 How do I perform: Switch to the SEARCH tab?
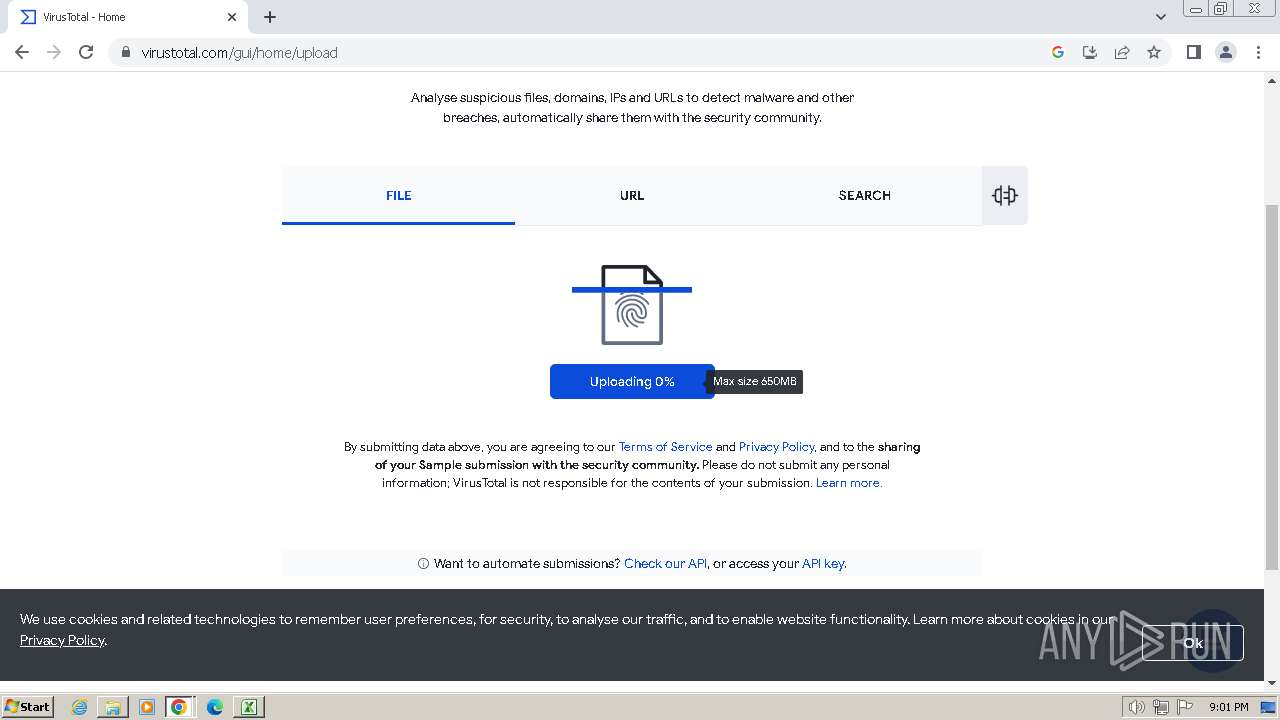click(865, 195)
